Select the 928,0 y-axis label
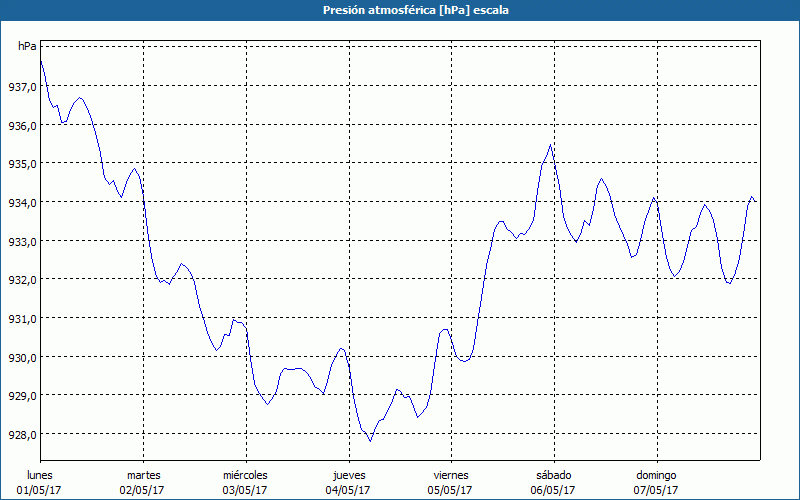Viewport: 800px width, 500px height. pyautogui.click(x=21, y=434)
